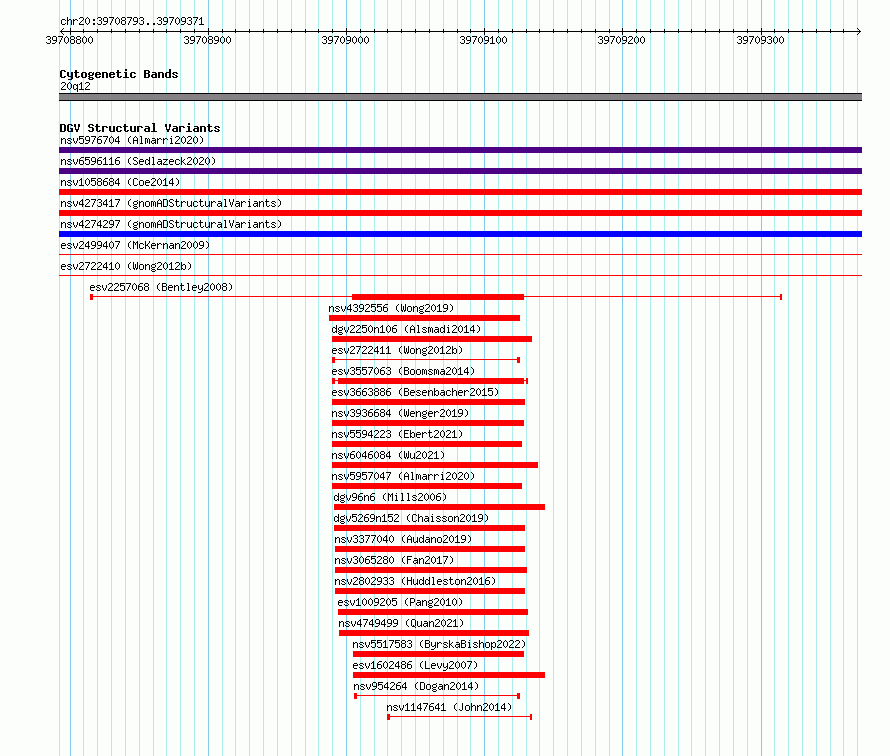Open variant esv1009205 (Pang2010) label
The image size is (890, 756).
click(400, 602)
